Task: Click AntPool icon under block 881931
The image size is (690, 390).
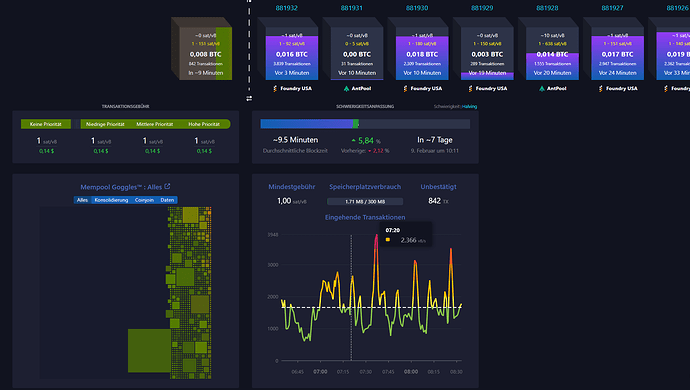Action: point(346,88)
